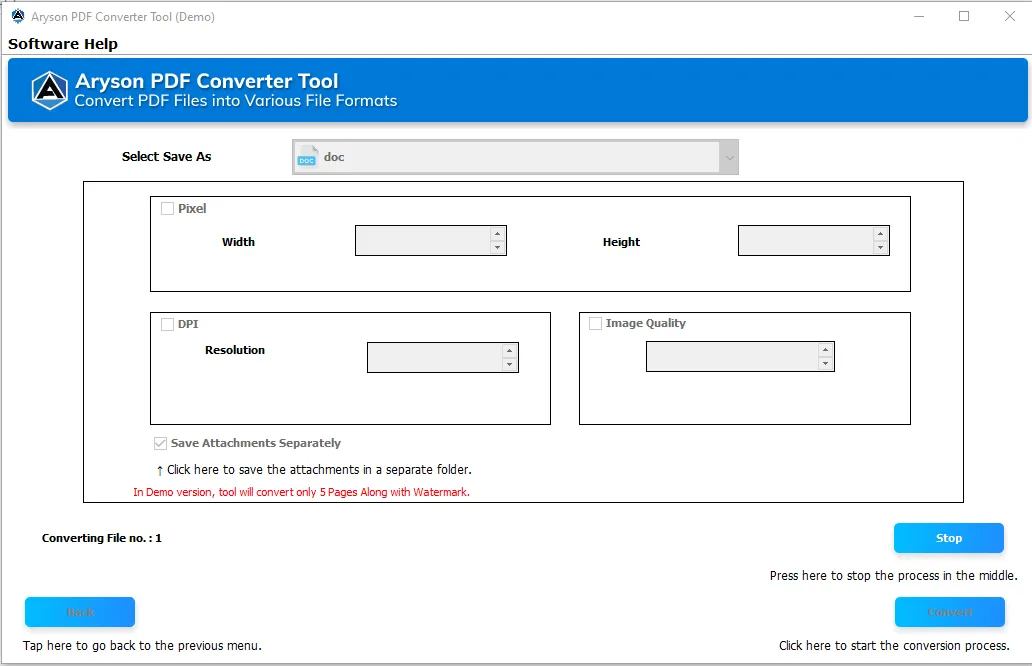Decrease the Width value with down arrow

pyautogui.click(x=498, y=248)
